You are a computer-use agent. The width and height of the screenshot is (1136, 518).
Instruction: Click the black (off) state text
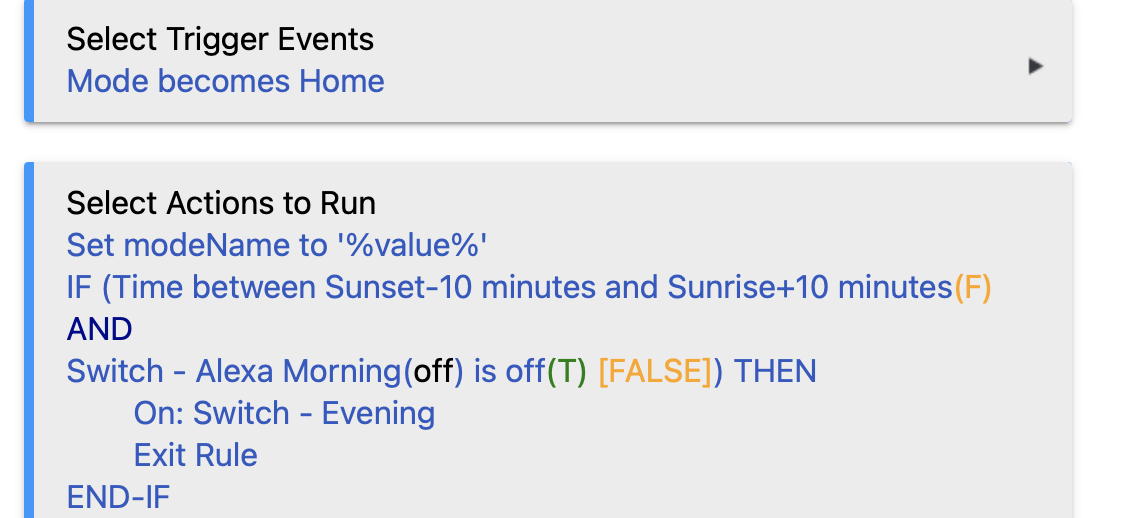tap(433, 372)
